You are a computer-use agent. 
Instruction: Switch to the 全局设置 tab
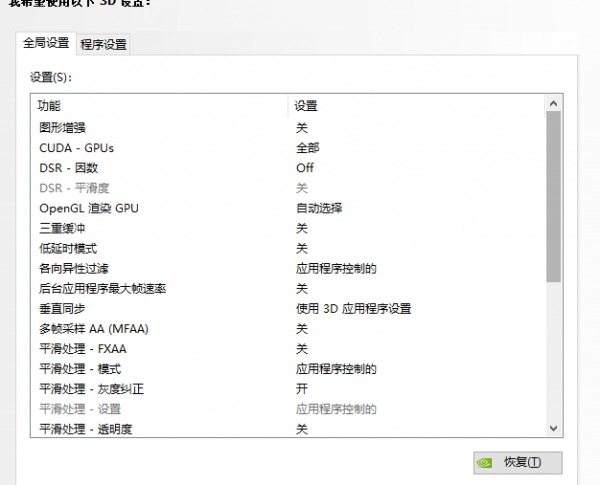point(46,43)
